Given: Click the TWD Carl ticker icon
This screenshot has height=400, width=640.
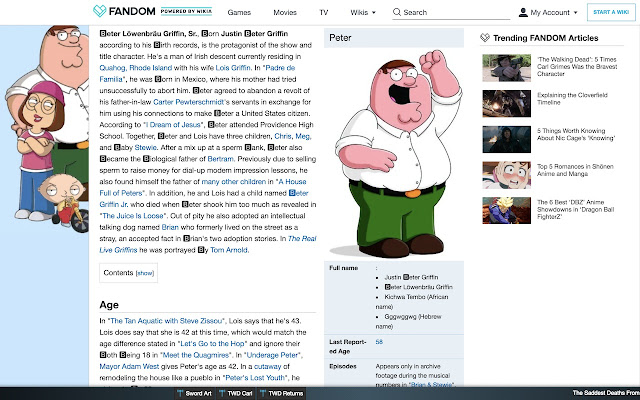Looking at the screenshot, I should tap(222, 393).
